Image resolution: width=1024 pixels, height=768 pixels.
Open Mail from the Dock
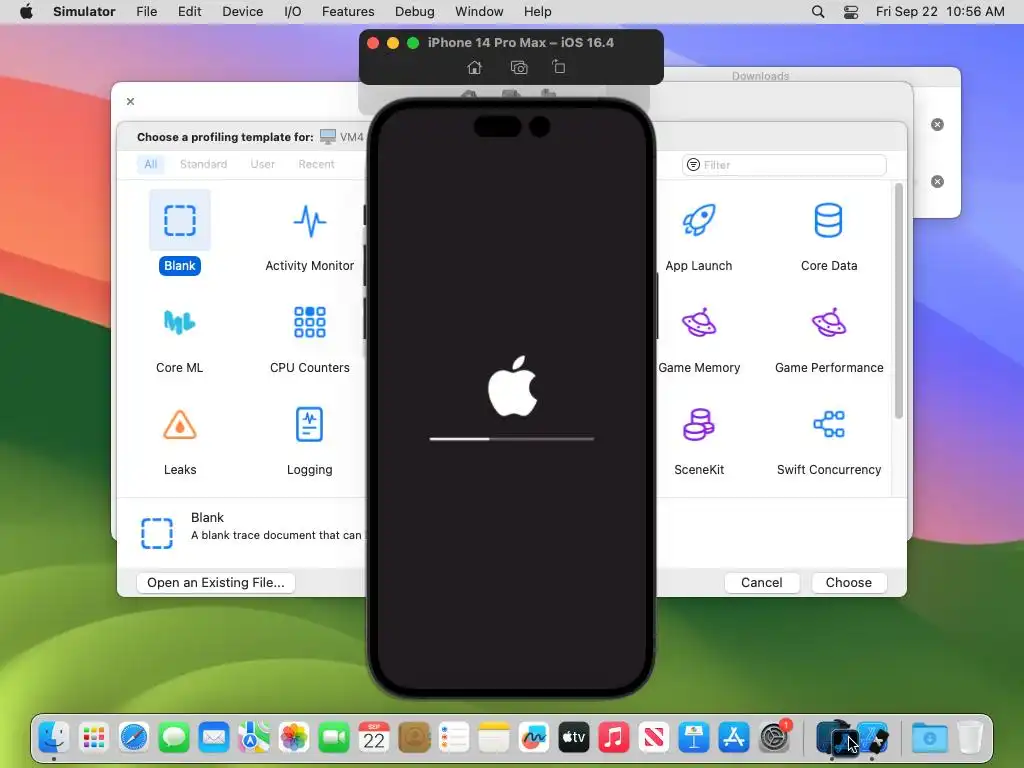pyautogui.click(x=214, y=738)
